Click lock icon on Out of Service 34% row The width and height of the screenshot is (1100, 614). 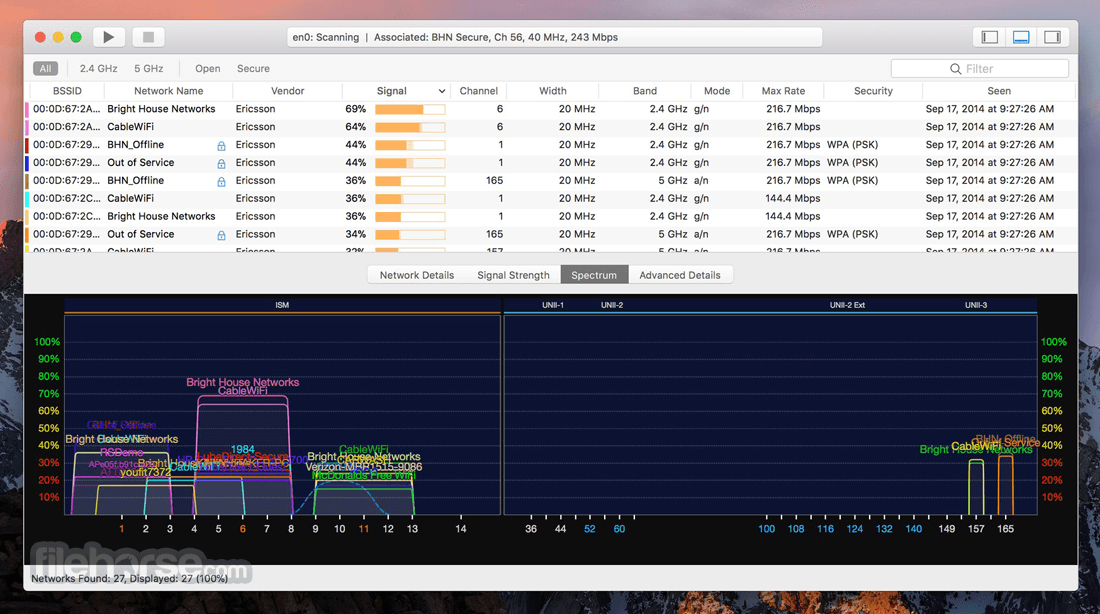[221, 235]
